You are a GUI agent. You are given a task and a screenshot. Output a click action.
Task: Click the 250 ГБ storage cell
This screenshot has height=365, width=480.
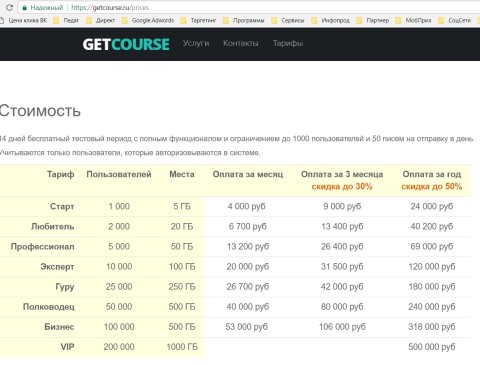click(182, 287)
